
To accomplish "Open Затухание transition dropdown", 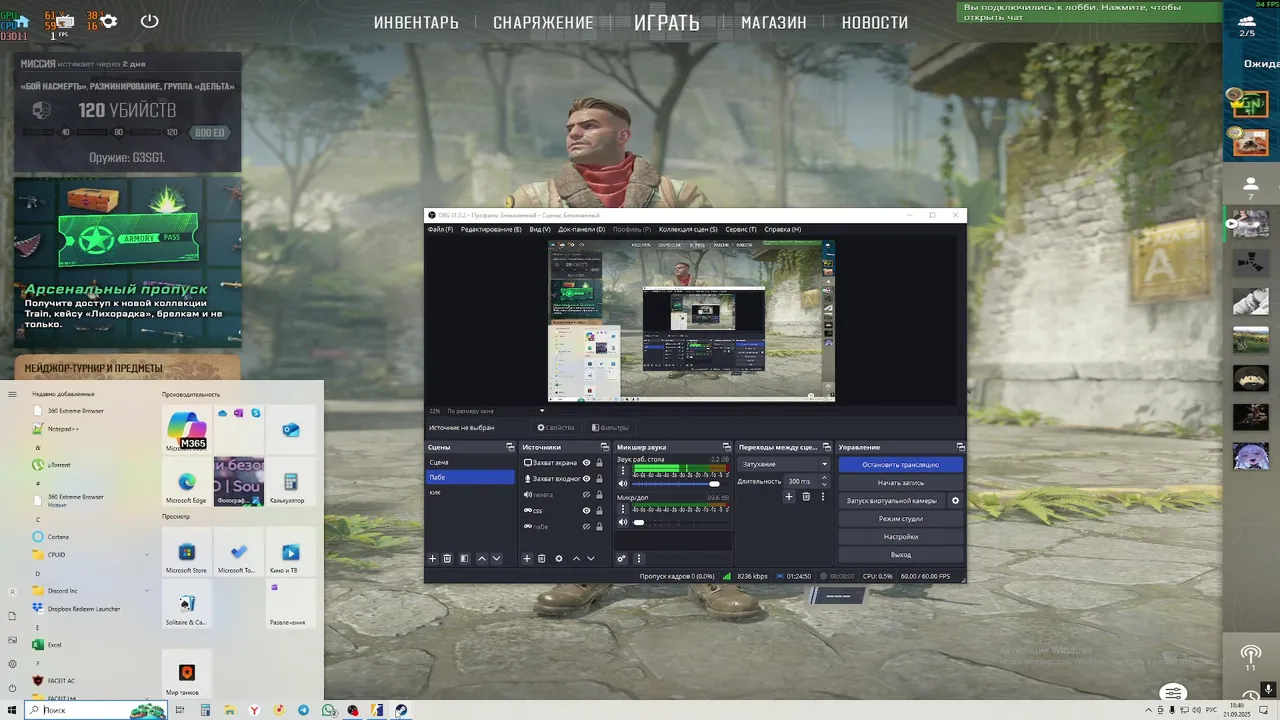I will (x=785, y=464).
